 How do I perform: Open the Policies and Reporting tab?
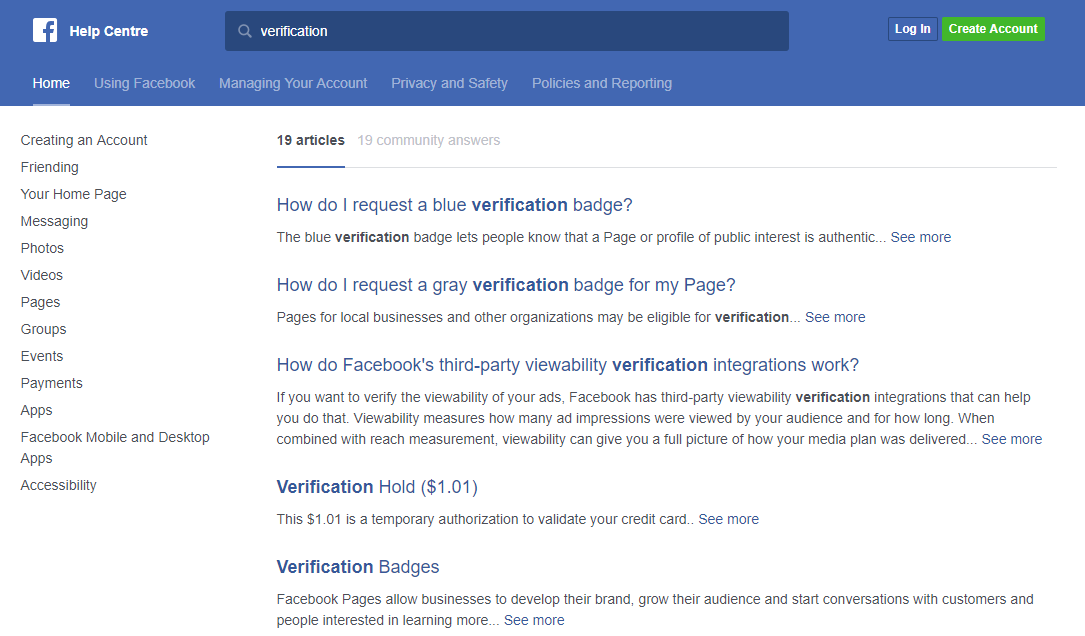(602, 84)
